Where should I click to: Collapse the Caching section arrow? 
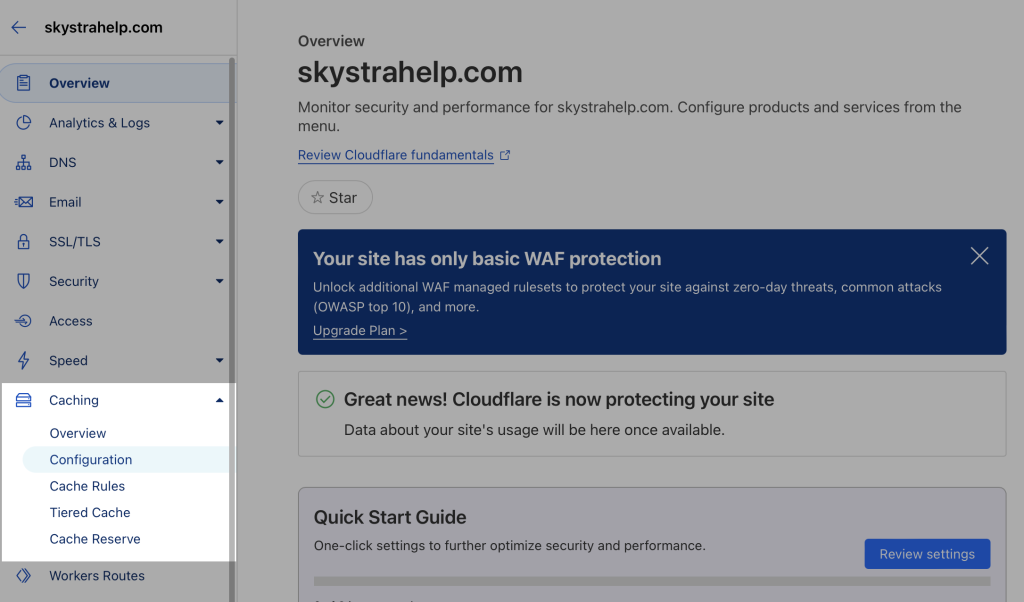tap(219, 400)
